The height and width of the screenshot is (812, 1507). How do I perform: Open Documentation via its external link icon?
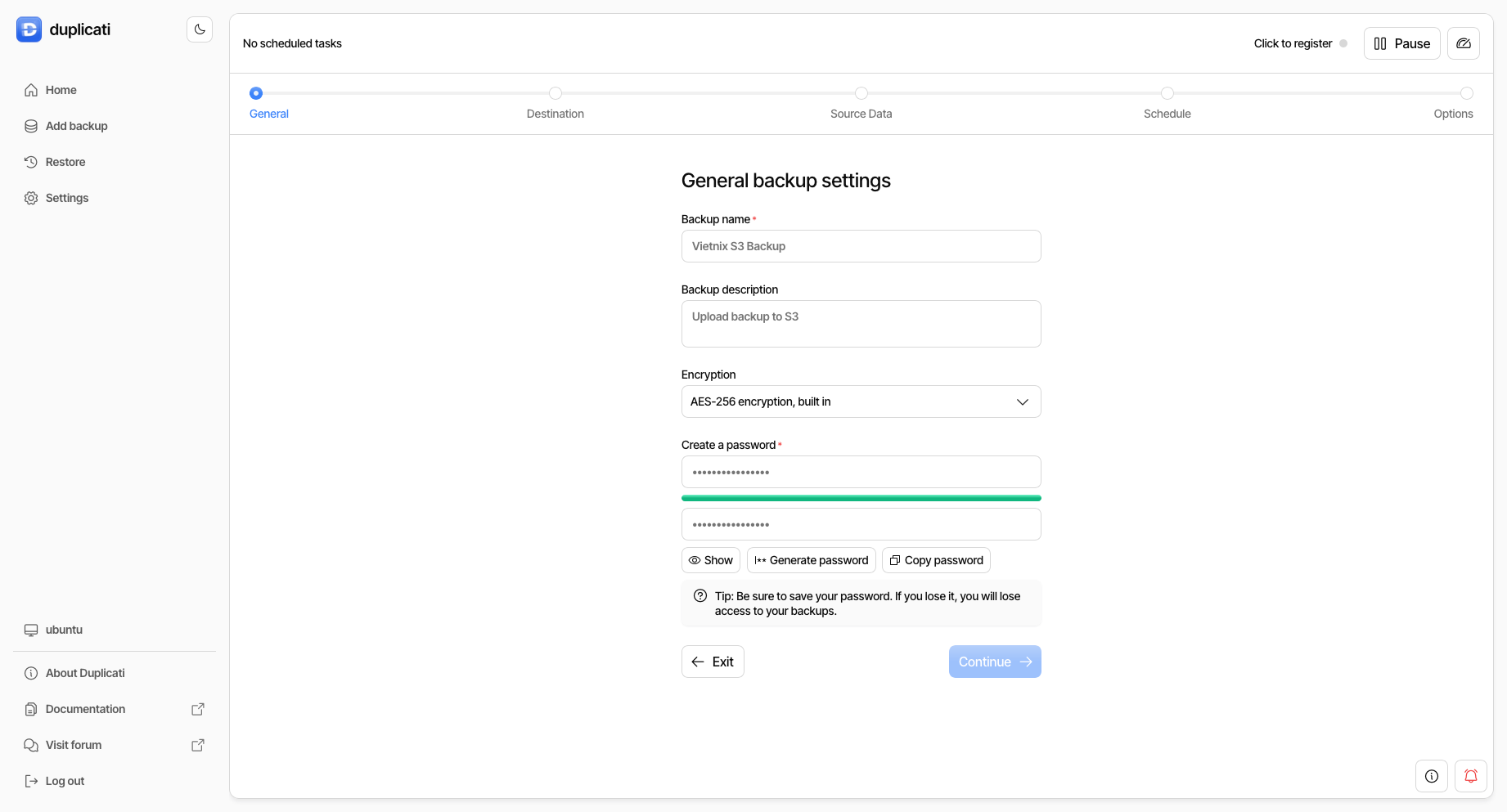point(198,709)
